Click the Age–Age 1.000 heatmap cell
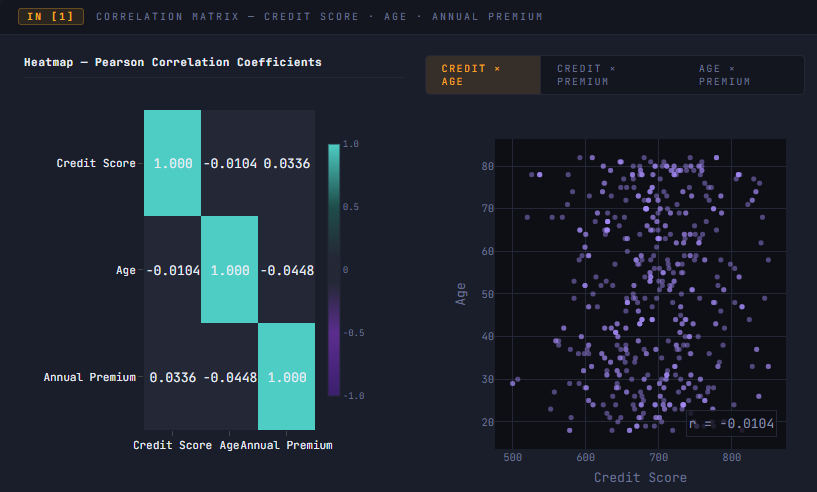Viewport: 817px width, 492px height. coord(229,269)
